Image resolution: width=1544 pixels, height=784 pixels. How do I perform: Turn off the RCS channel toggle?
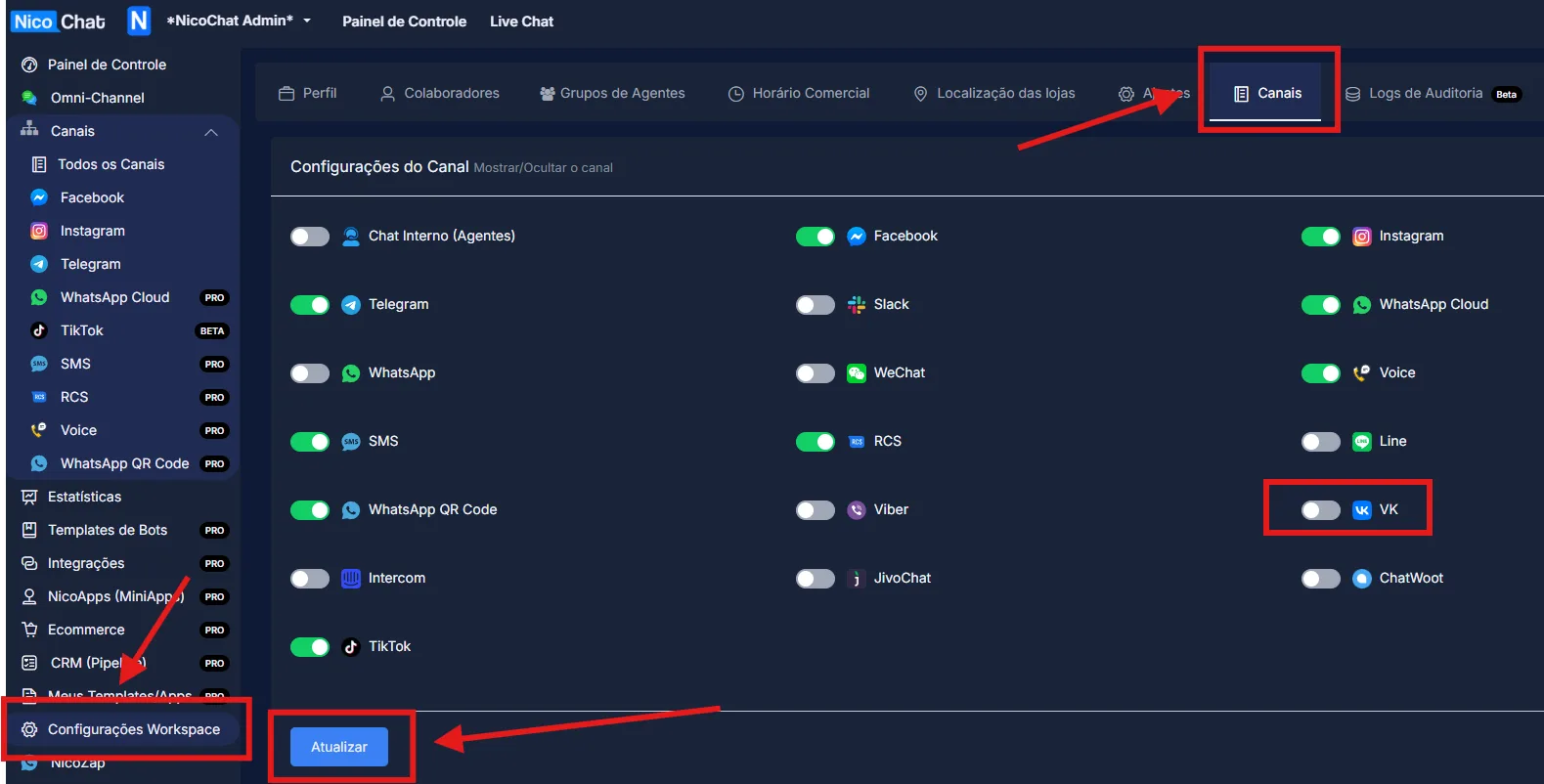pyautogui.click(x=816, y=442)
